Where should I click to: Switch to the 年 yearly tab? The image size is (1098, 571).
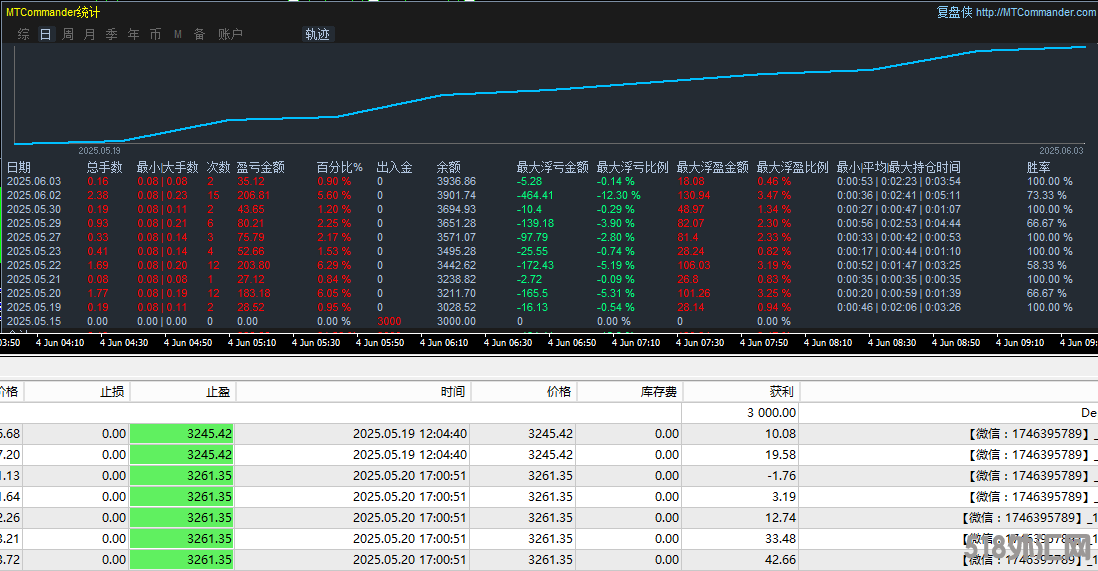coord(134,34)
